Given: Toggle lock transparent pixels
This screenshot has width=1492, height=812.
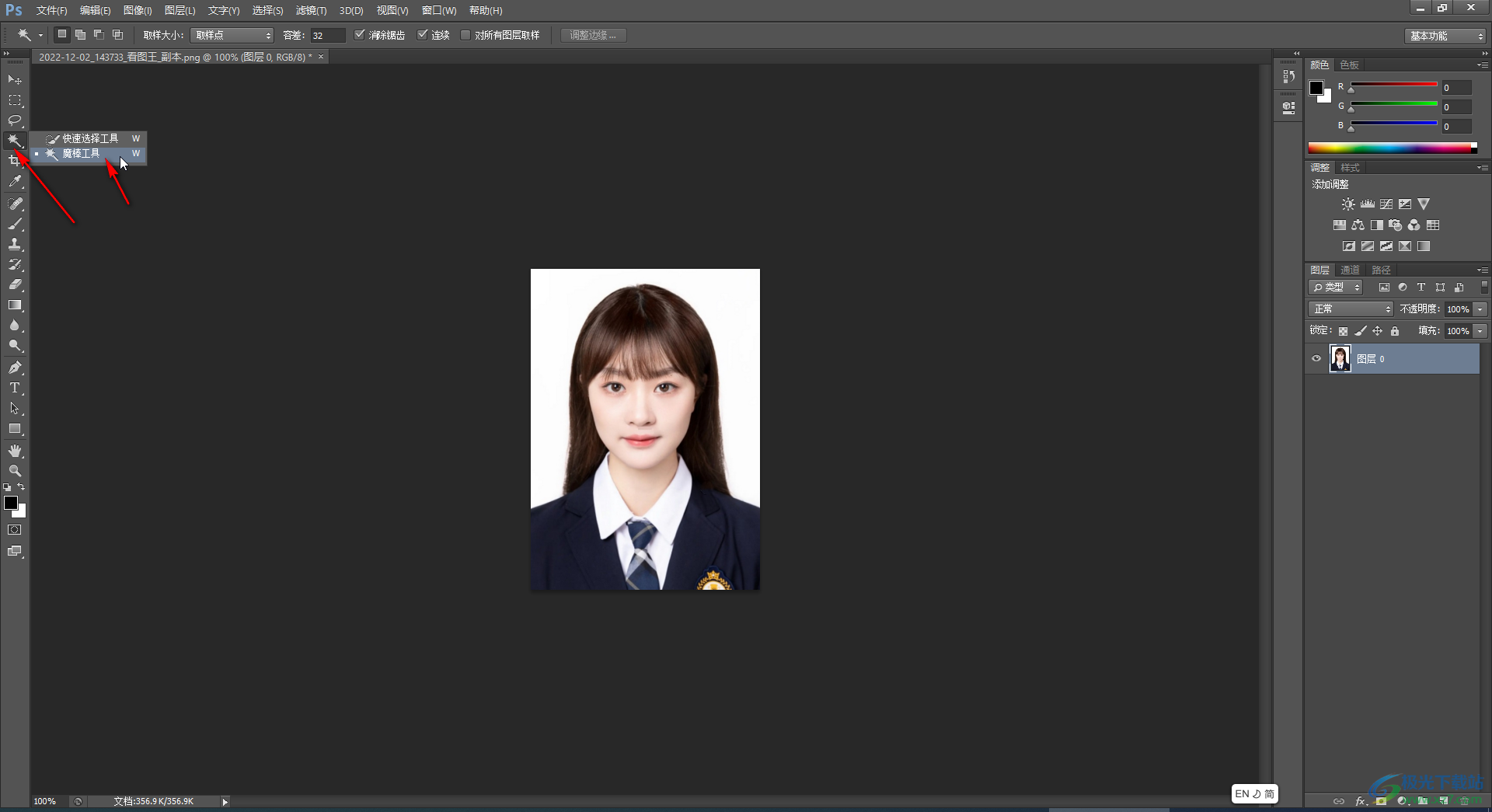Looking at the screenshot, I should pos(1343,331).
